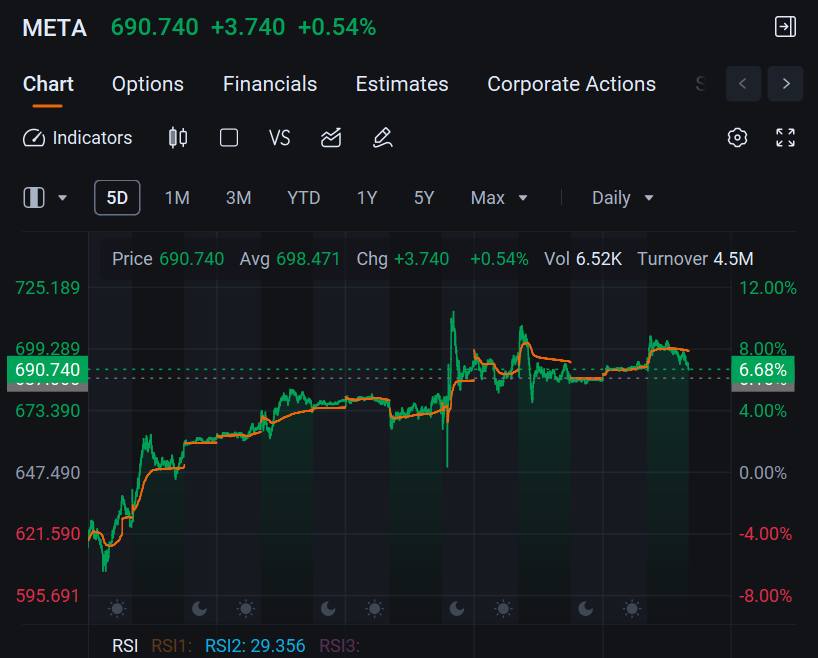Click the 0.00% percent axis label
Viewport: 818px width, 658px height.
pos(763,473)
